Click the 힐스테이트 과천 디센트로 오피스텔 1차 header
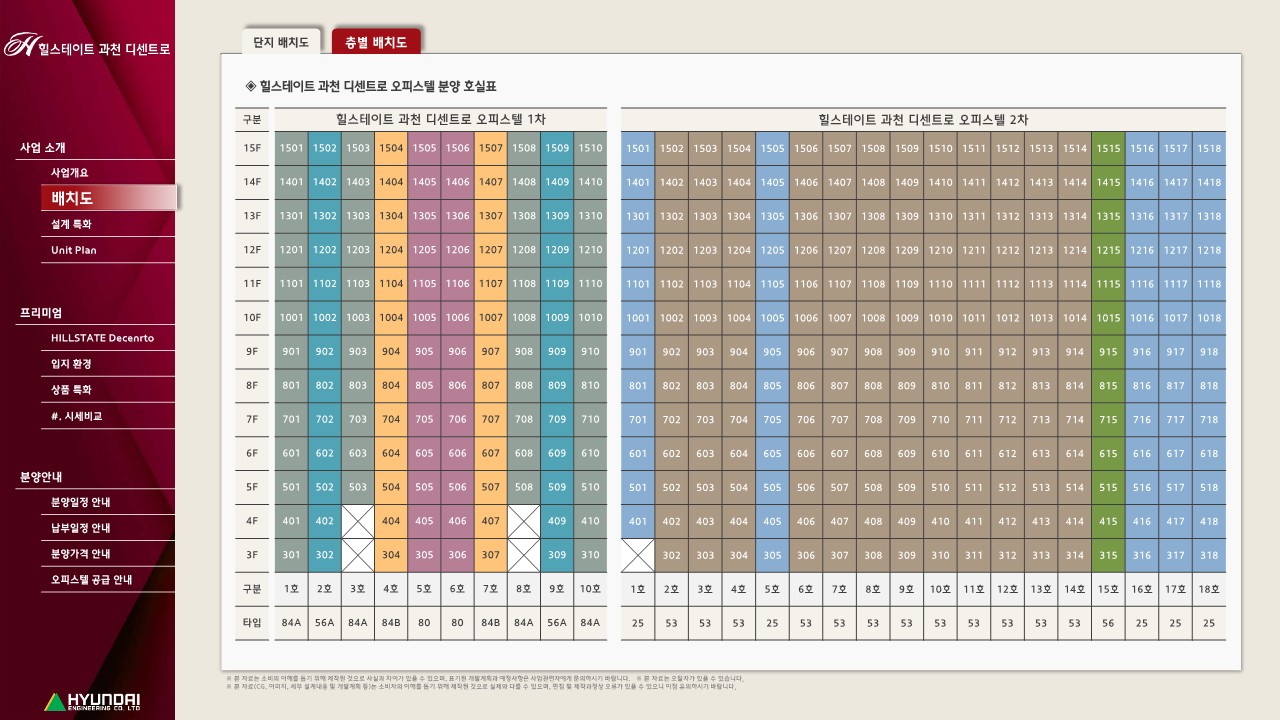The image size is (1280, 720). click(x=441, y=119)
